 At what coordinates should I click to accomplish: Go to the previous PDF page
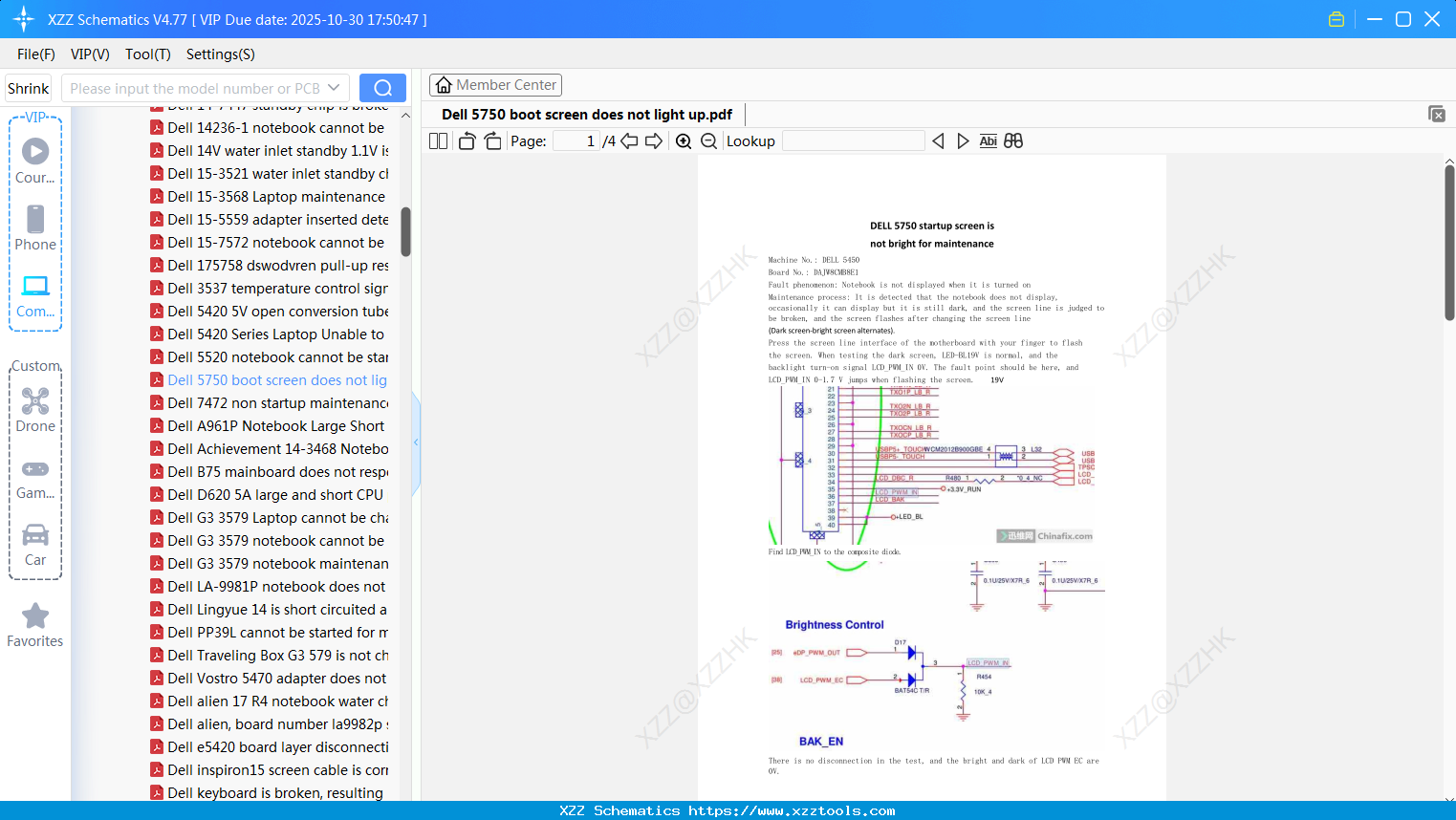pos(629,141)
